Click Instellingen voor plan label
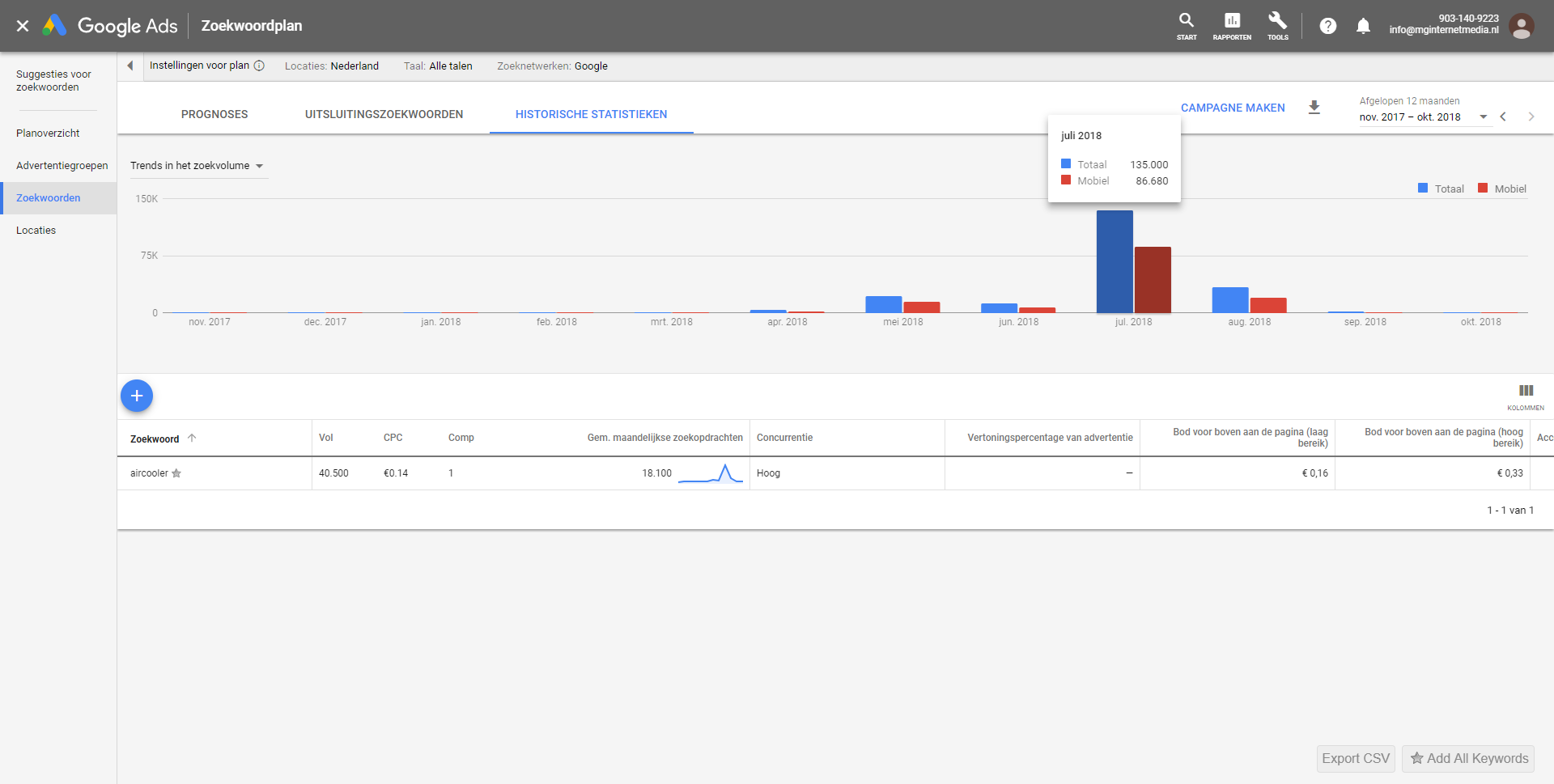This screenshot has width=1554, height=784. tap(199, 66)
